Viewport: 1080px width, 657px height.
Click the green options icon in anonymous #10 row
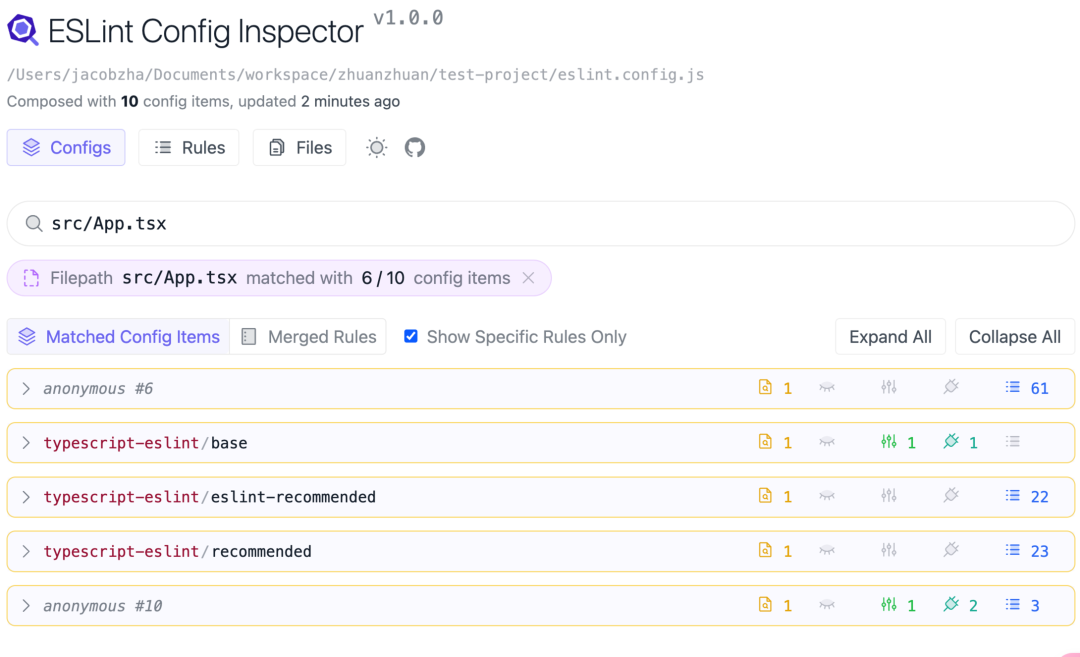pyautogui.click(x=889, y=605)
